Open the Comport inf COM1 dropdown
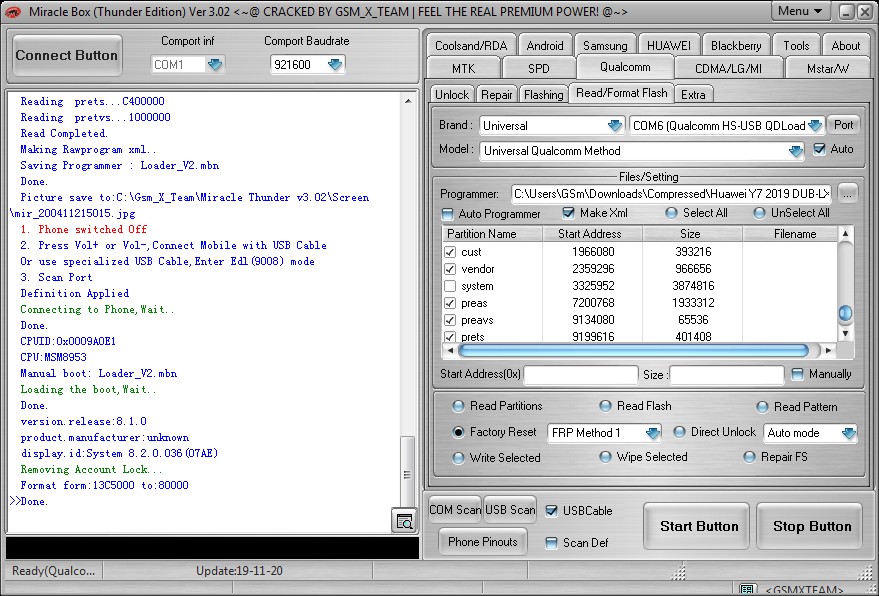 [x=215, y=64]
